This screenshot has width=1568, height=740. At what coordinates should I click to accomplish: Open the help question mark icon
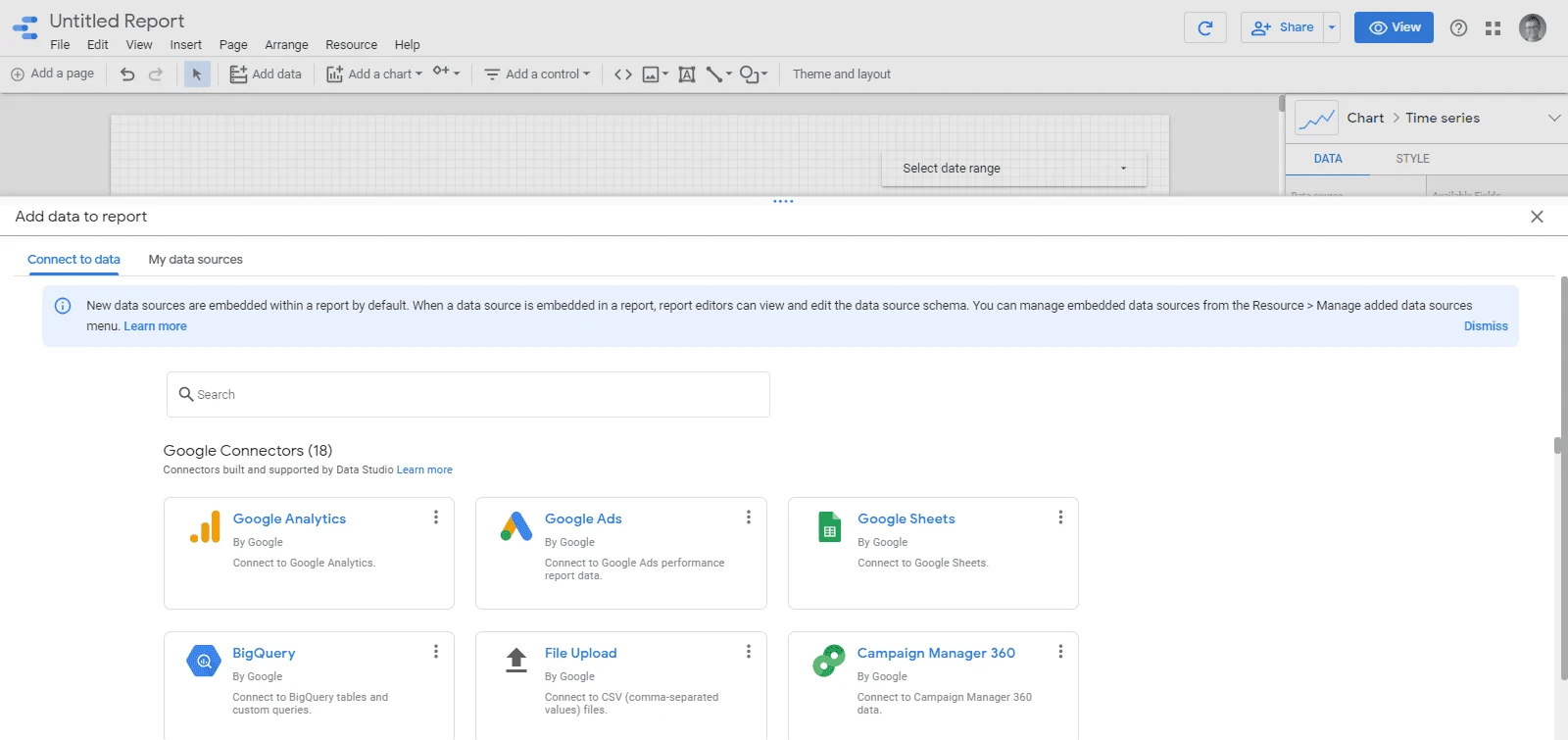tap(1458, 28)
